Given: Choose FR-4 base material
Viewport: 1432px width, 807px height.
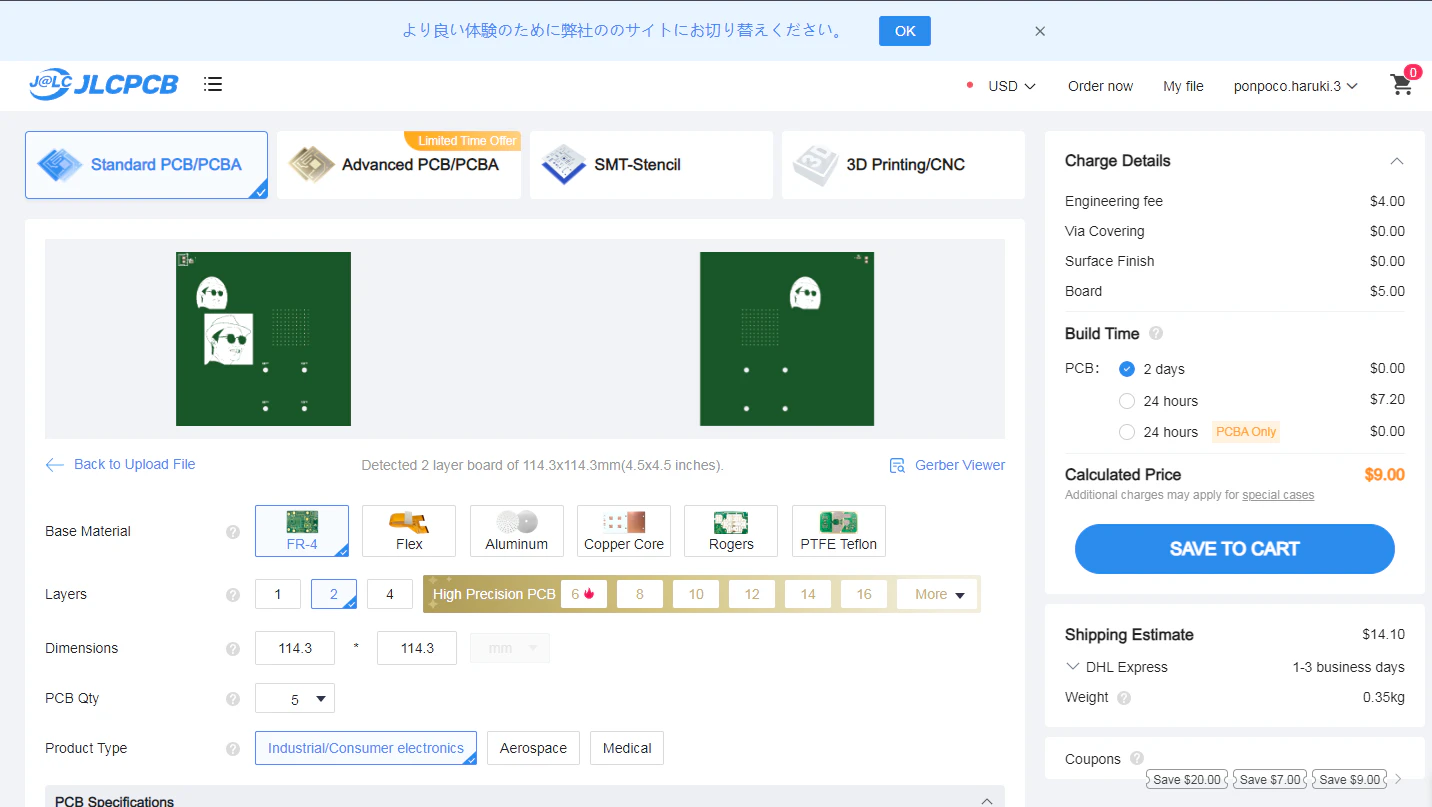Looking at the screenshot, I should coord(302,531).
